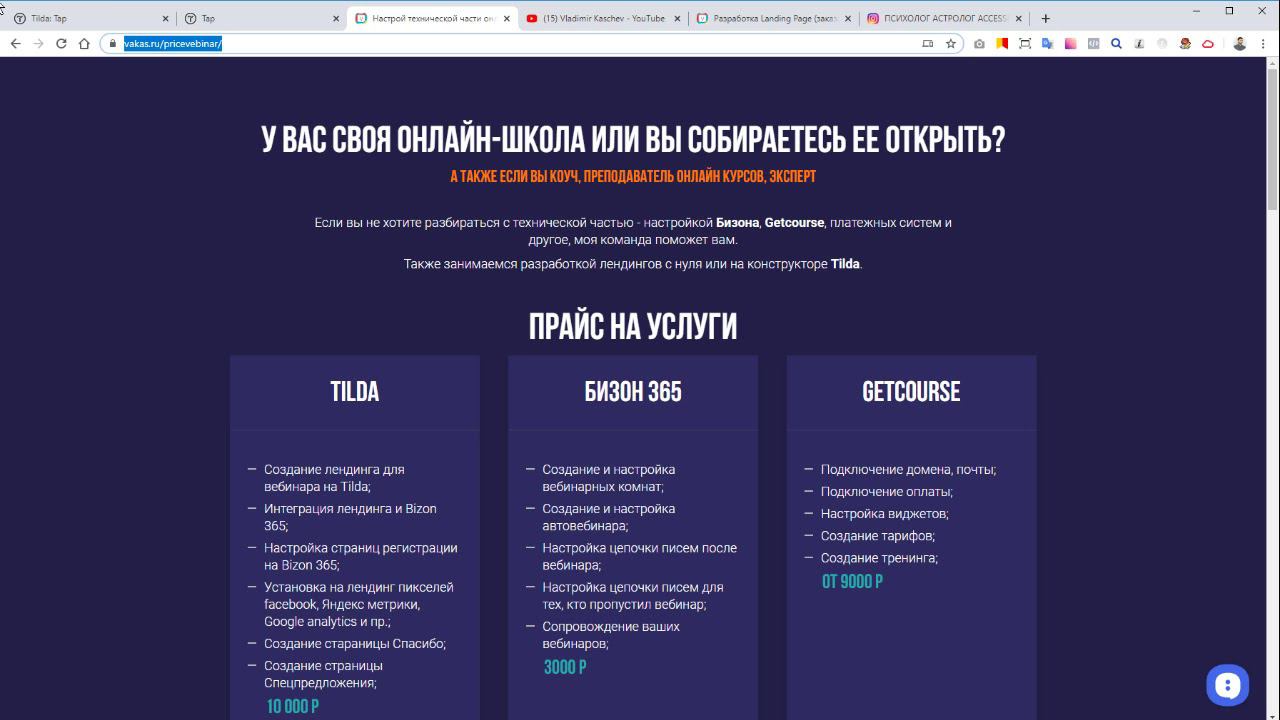
Task: Click 'Настройка страниц регистрации на Bizon 365;'
Action: [361, 556]
